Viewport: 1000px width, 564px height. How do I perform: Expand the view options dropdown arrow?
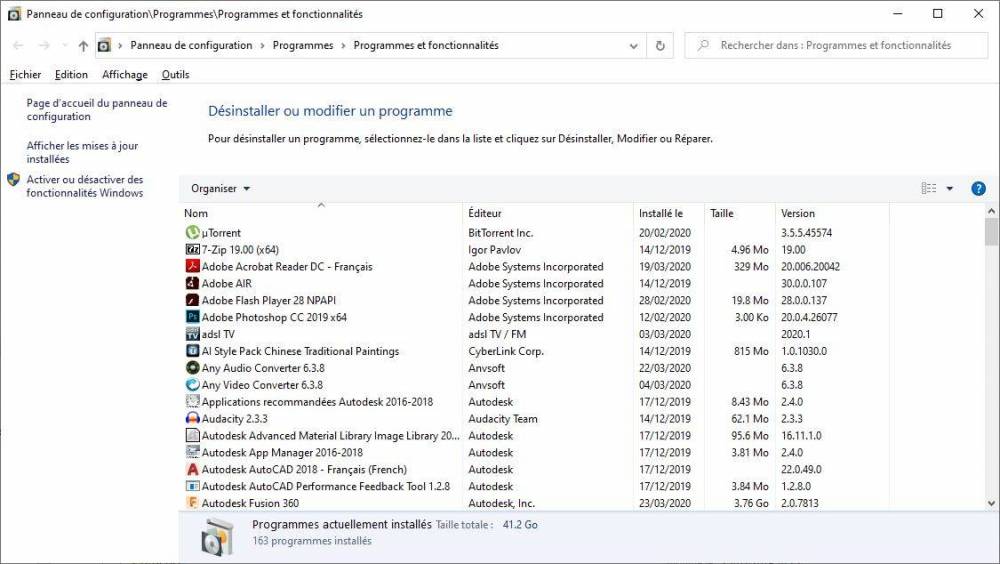(950, 188)
